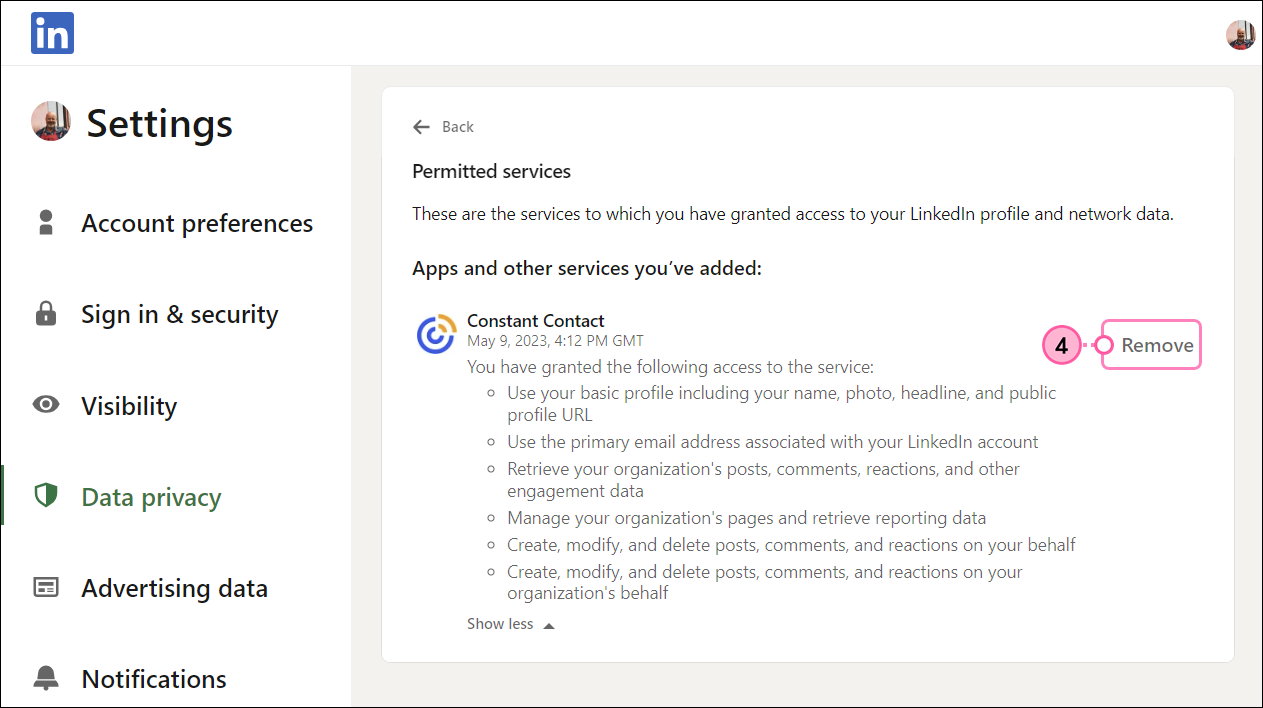Click the Show less collapse triangle
Screen dimensions: 1263x708
pyautogui.click(x=548, y=625)
